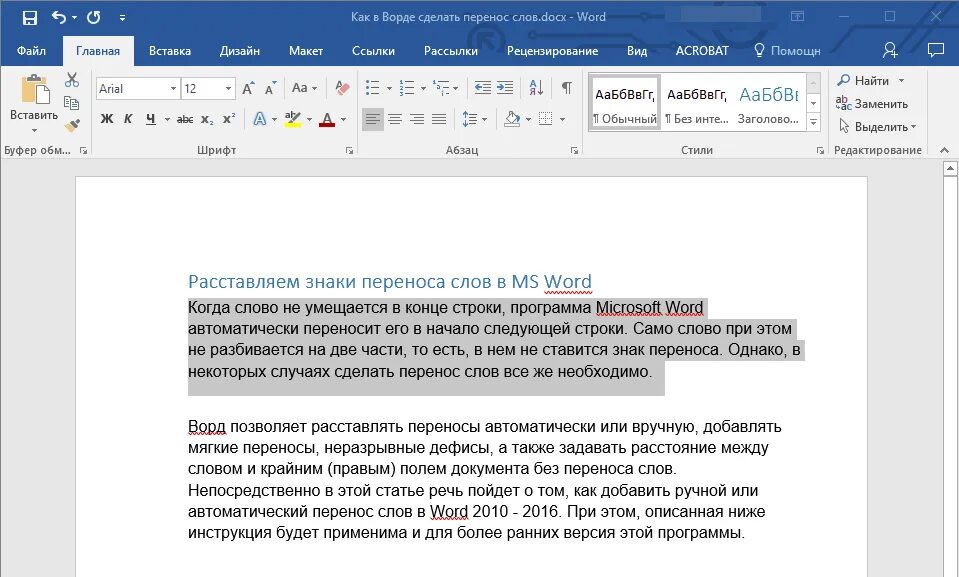This screenshot has height=577, width=959.
Task: Open the Шрифт dialog launcher
Action: 349,150
